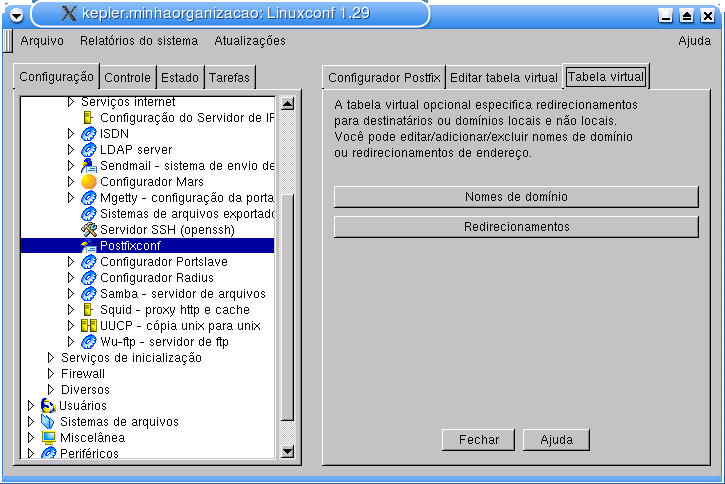Select Servidor SSH (openssh) tree entry
The image size is (725, 484).
(167, 230)
